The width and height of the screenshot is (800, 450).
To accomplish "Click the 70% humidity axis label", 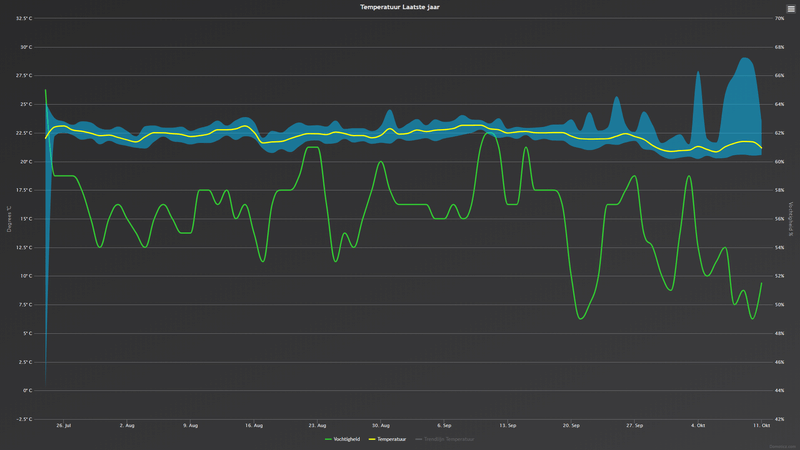I will click(x=780, y=18).
